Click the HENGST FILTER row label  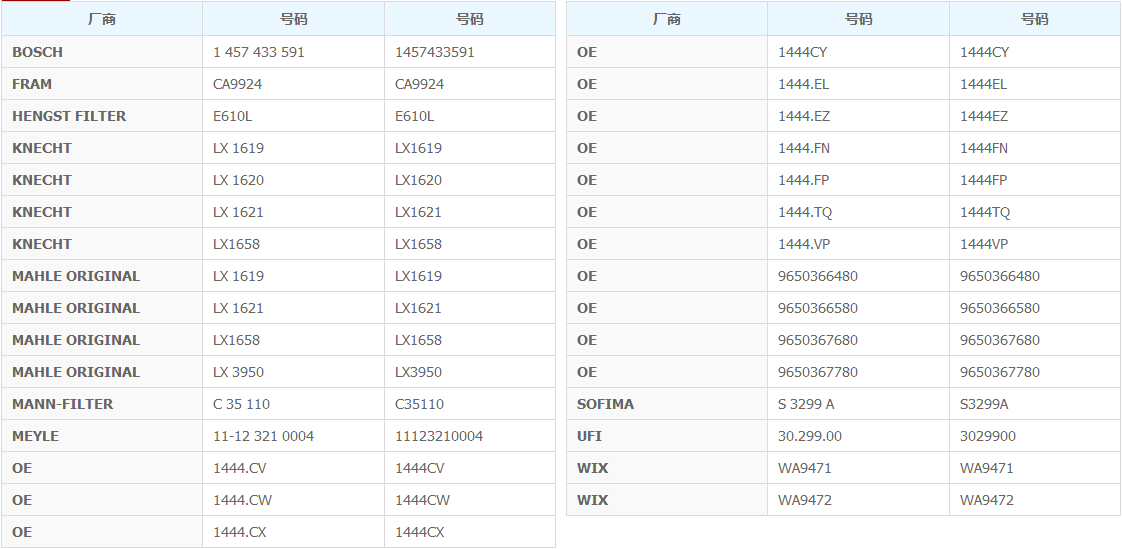click(x=69, y=116)
